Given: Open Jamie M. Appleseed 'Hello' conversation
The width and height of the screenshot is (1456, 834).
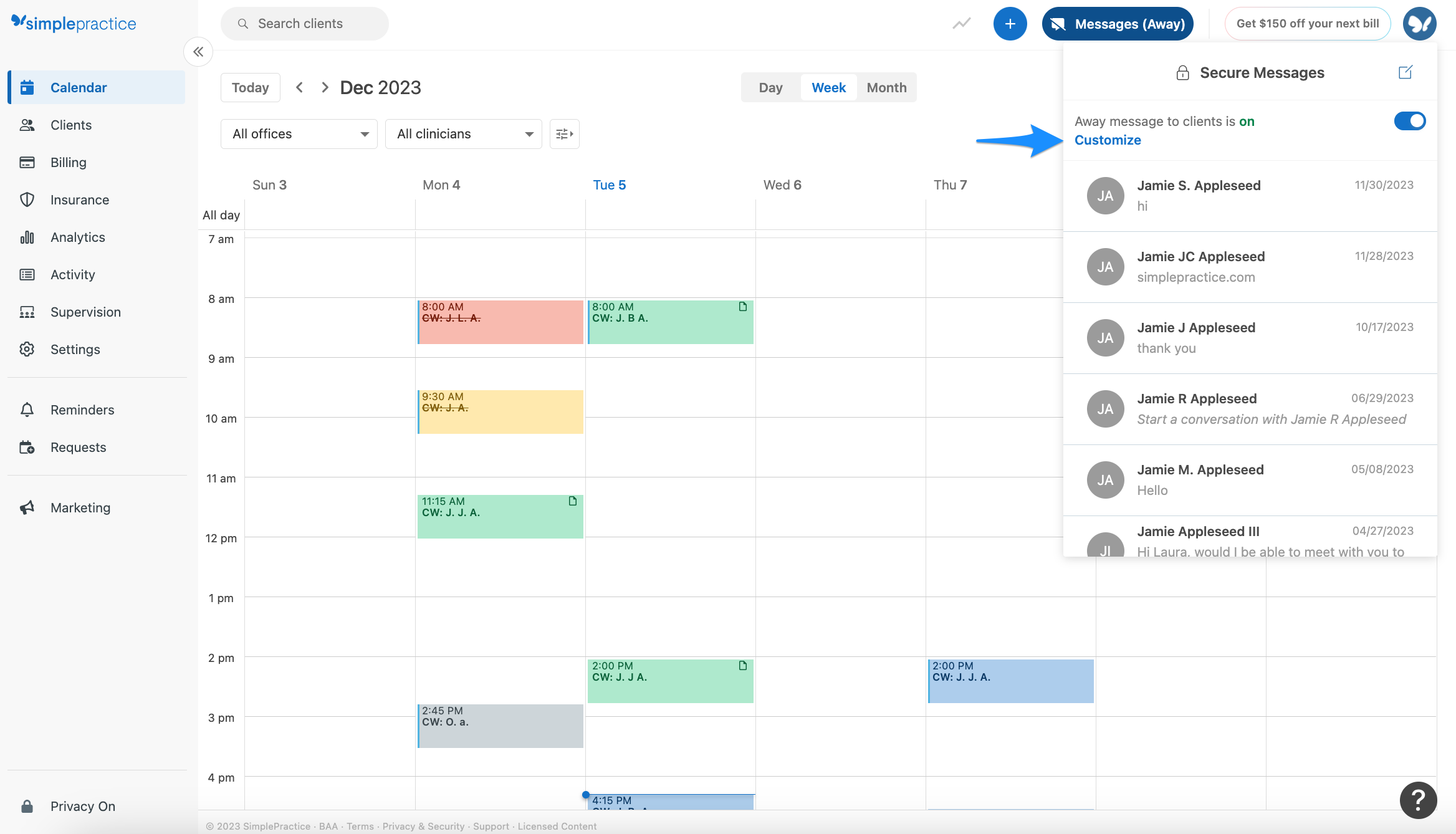Looking at the screenshot, I should coord(1250,480).
